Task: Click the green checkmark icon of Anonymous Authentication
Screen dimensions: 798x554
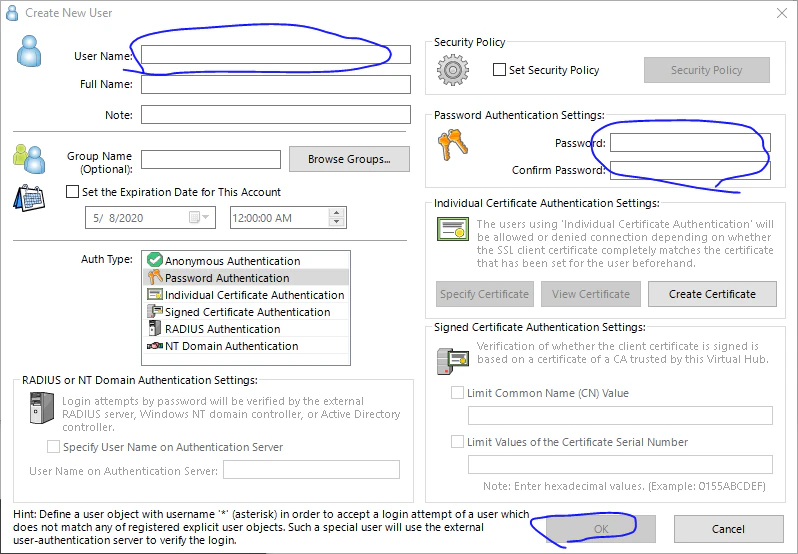Action: [155, 260]
